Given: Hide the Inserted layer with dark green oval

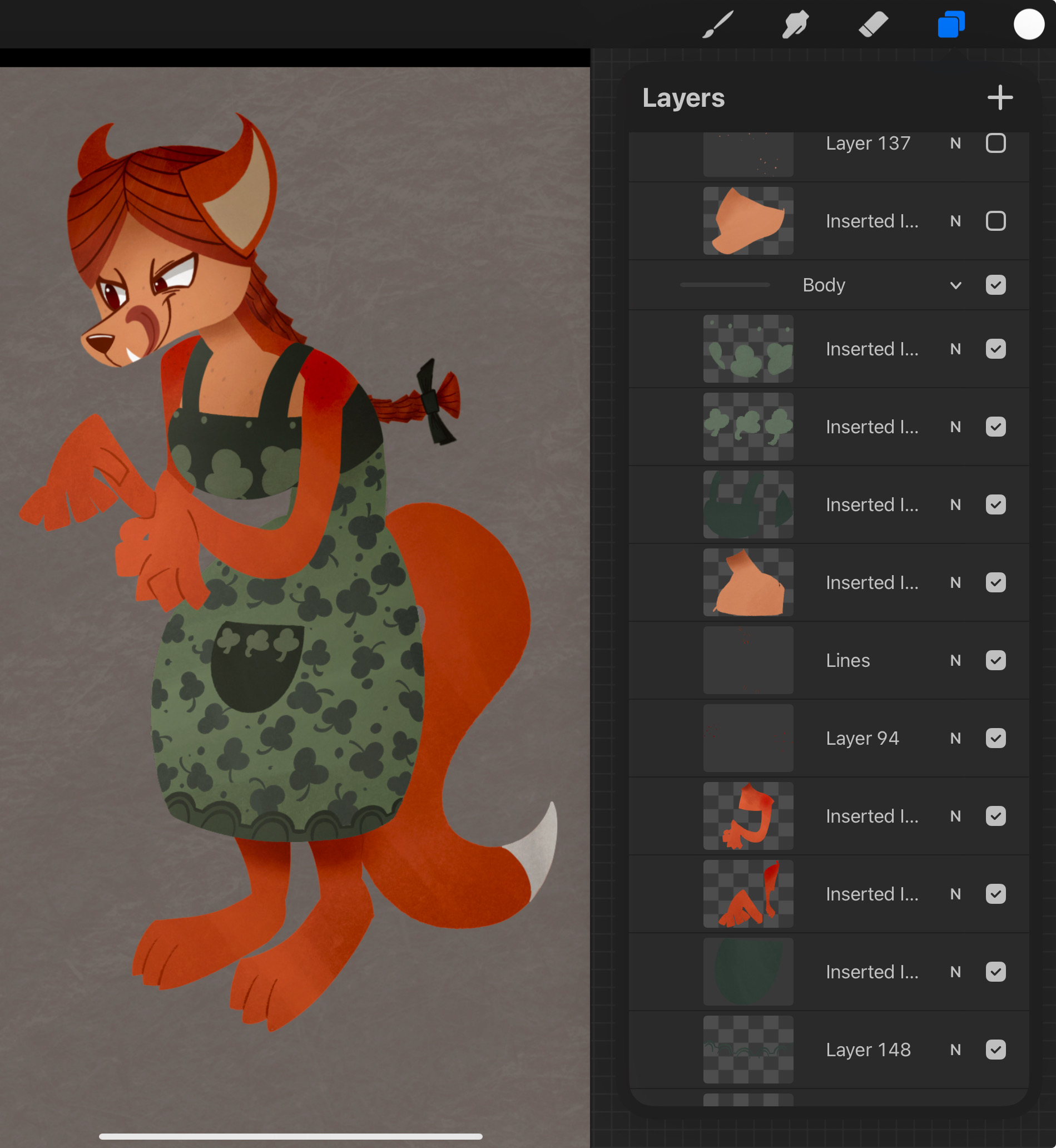Looking at the screenshot, I should (x=995, y=972).
